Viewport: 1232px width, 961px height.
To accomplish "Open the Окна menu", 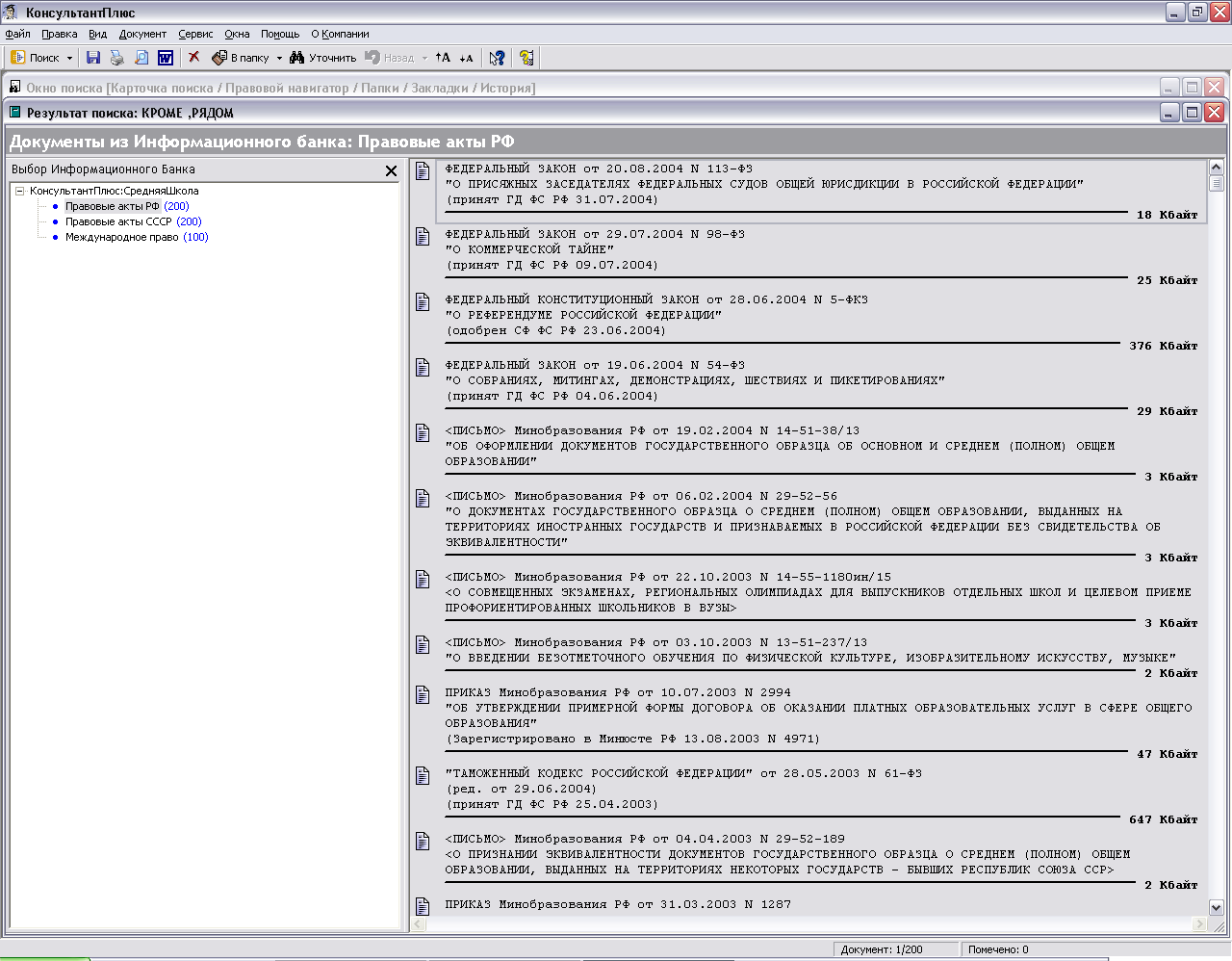I will pos(237,34).
